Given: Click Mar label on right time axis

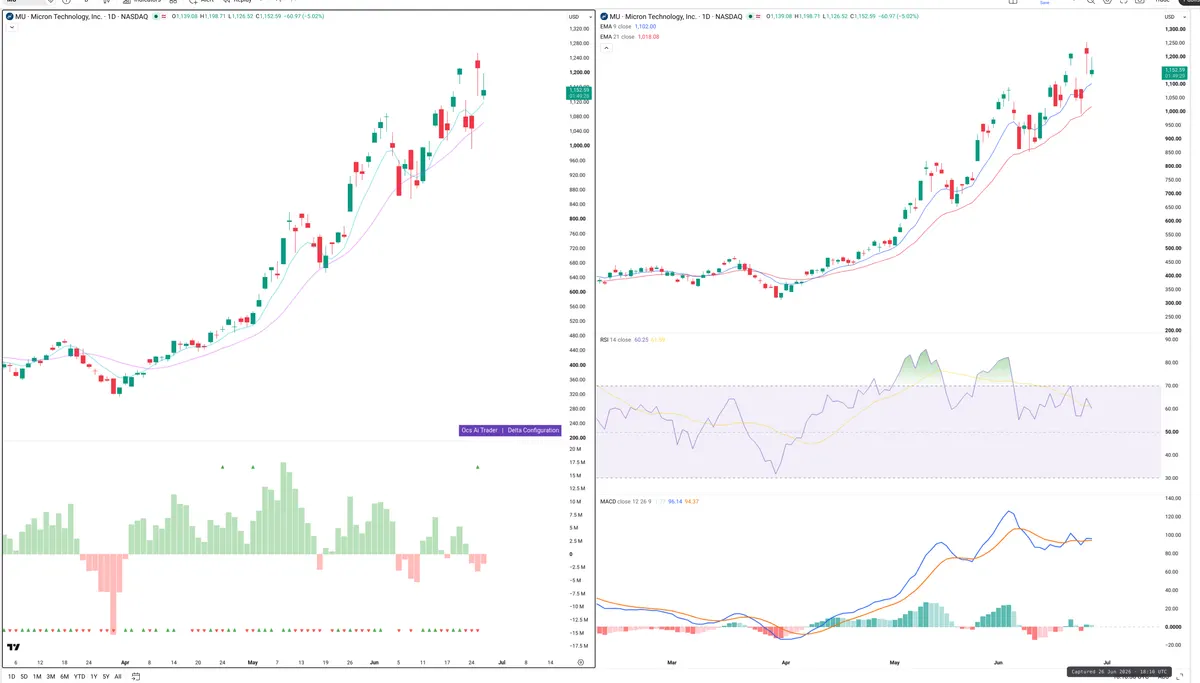Looking at the screenshot, I should 672,661.
